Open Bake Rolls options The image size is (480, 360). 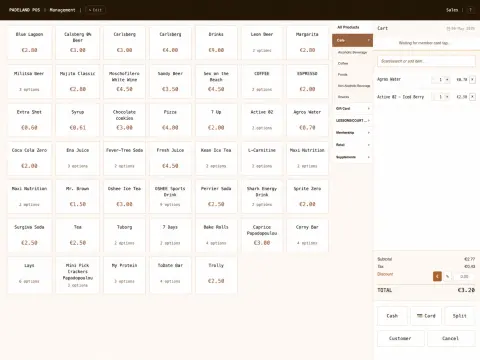216,235
